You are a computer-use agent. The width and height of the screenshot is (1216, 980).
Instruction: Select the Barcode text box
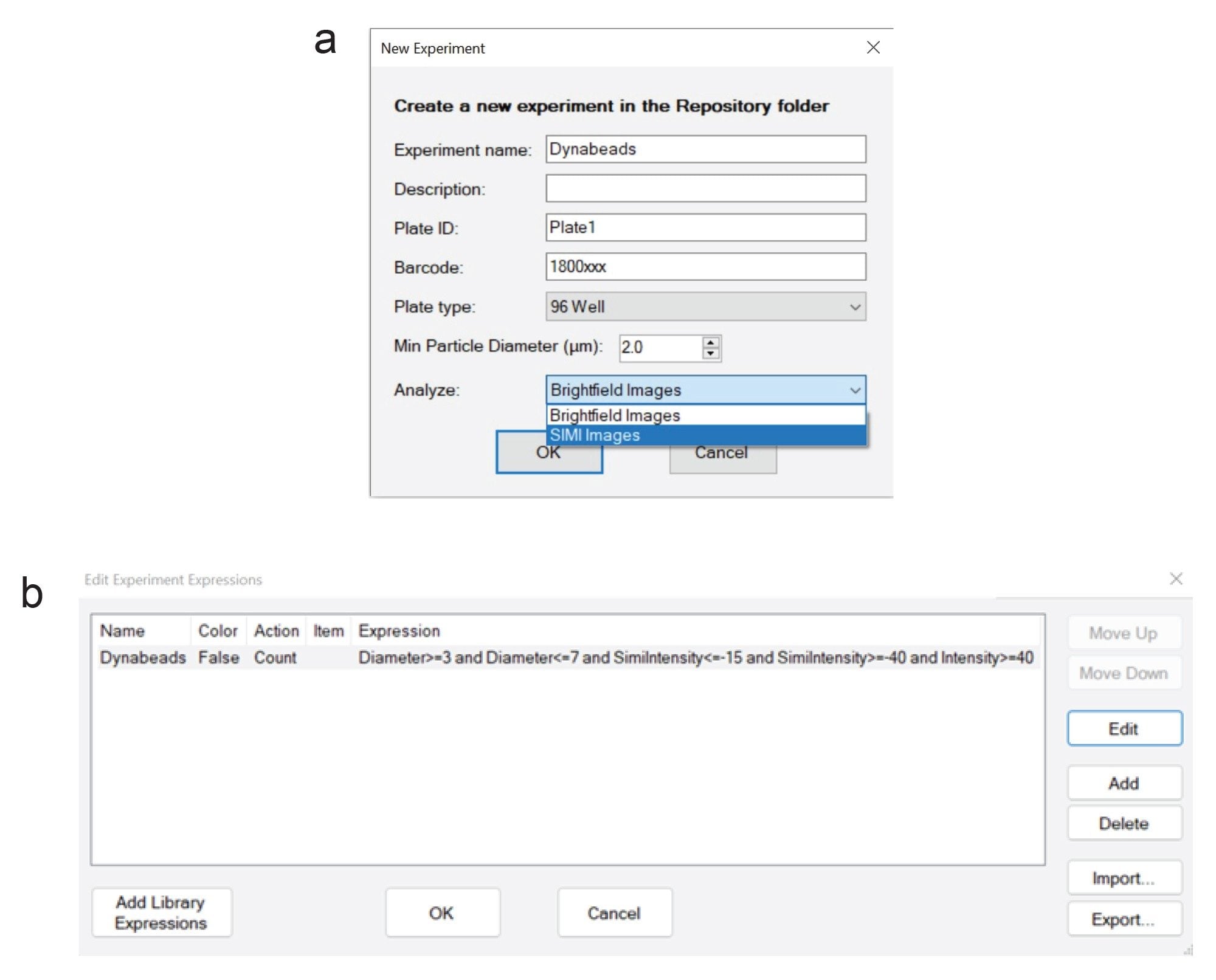click(x=706, y=267)
